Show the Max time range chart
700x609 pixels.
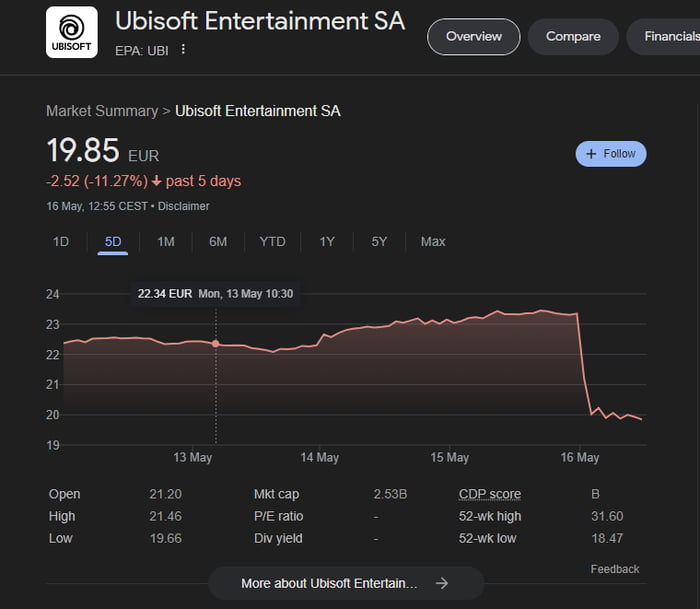[x=433, y=242]
